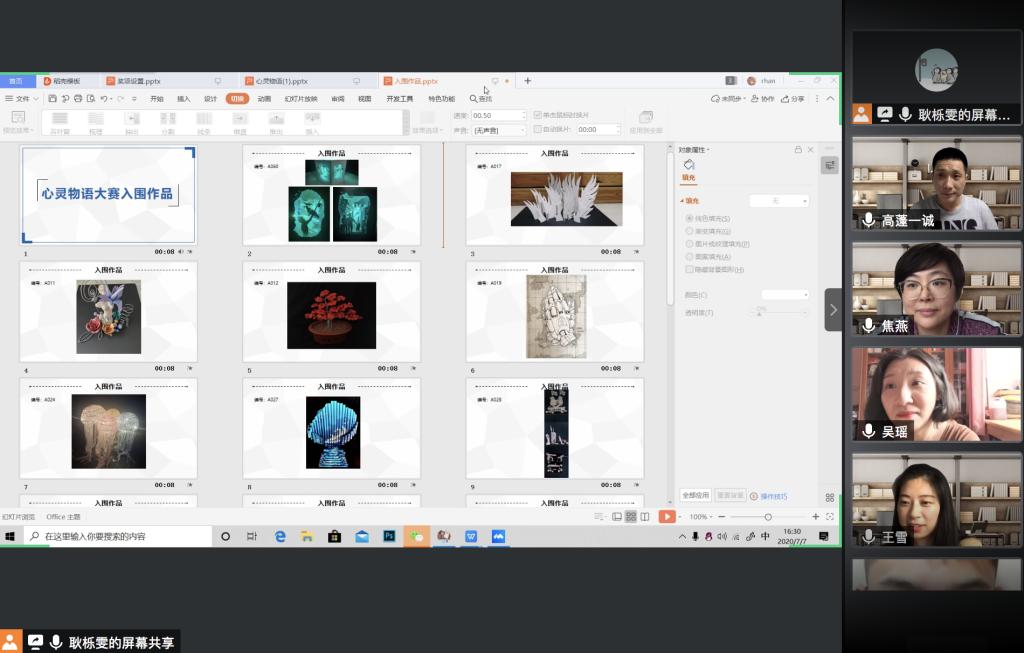Click the orange slideshow play button
Viewport: 1024px width, 653px height.
coord(667,516)
